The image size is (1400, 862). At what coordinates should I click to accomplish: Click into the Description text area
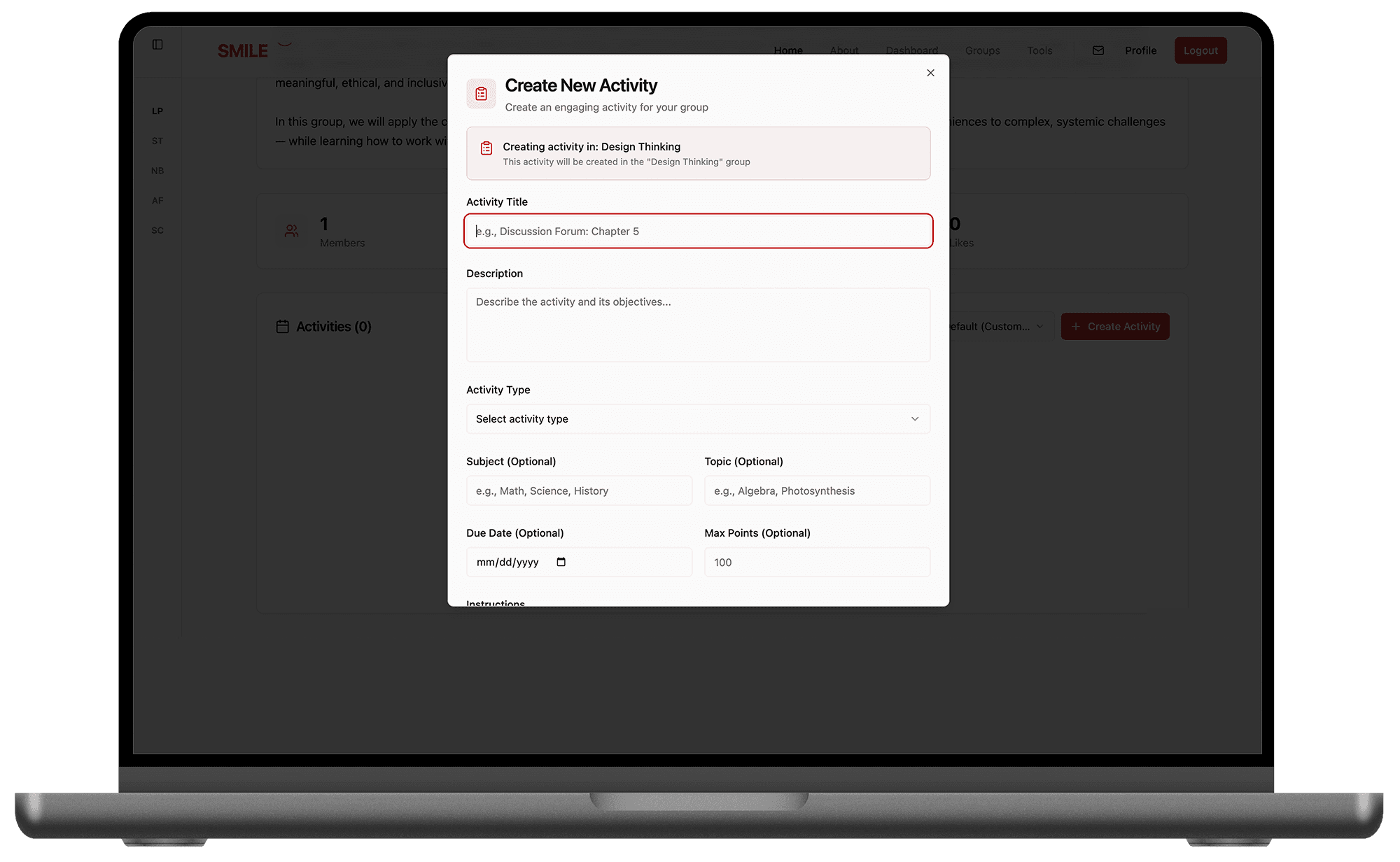[698, 325]
